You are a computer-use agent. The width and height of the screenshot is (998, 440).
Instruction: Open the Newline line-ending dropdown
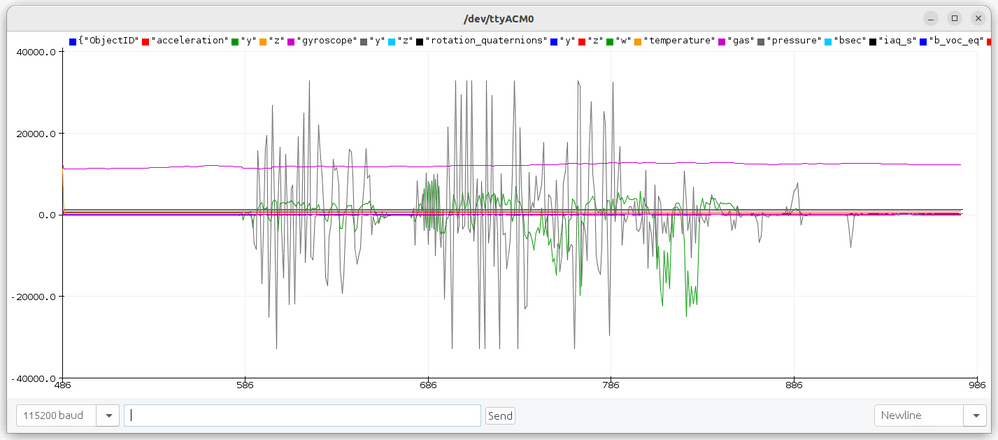[x=930, y=416]
